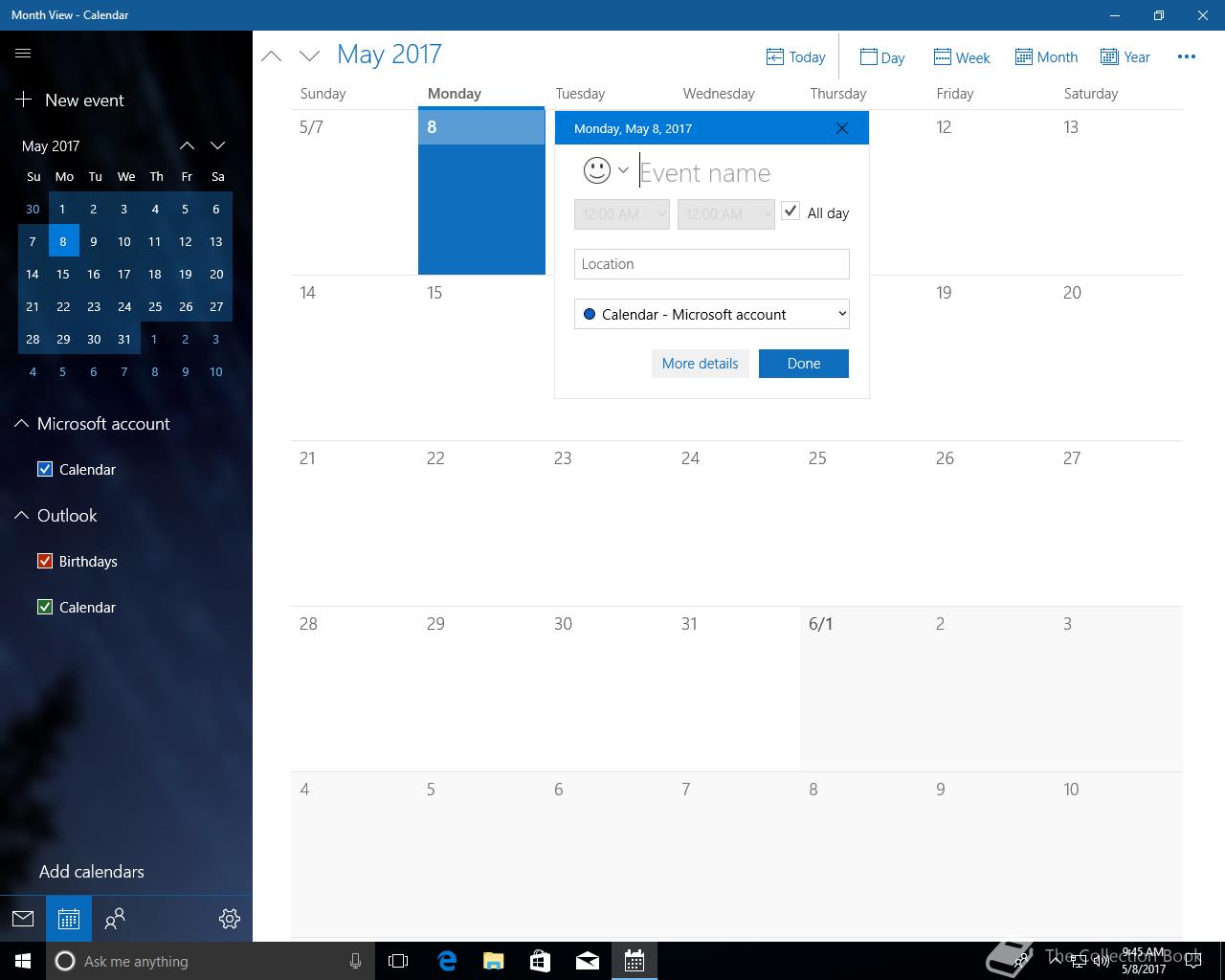Open the People app icon
Screen dimensions: 1225x980
point(115,919)
